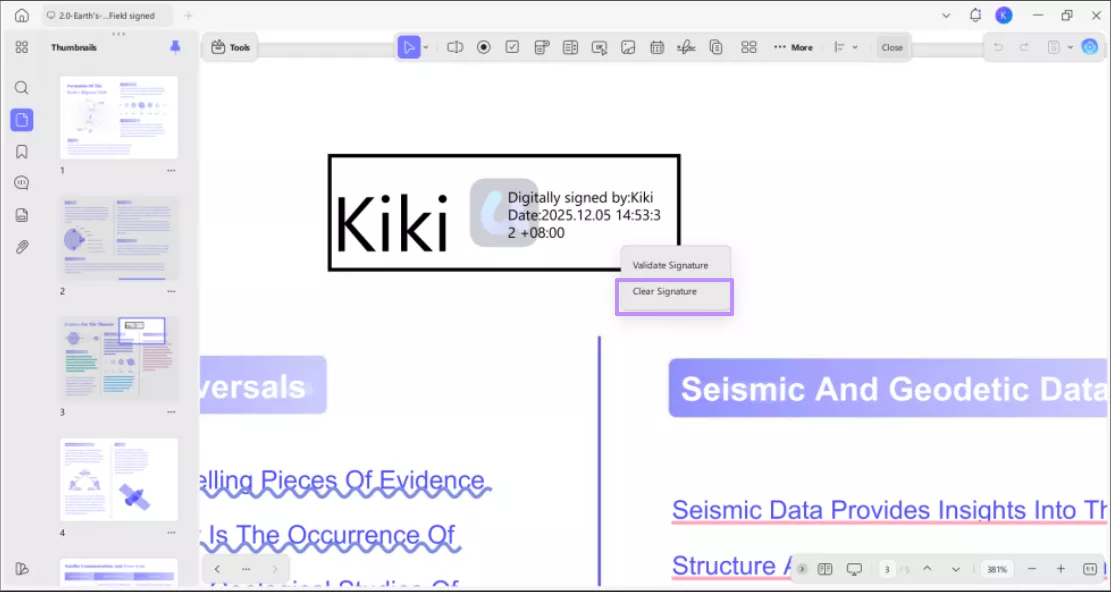The image size is (1111, 592).
Task: Select the checkbox field tool
Action: click(x=511, y=46)
